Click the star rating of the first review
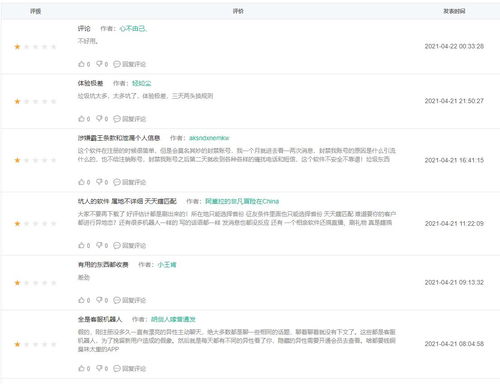Image resolution: width=500 pixels, height=384 pixels. point(35,47)
